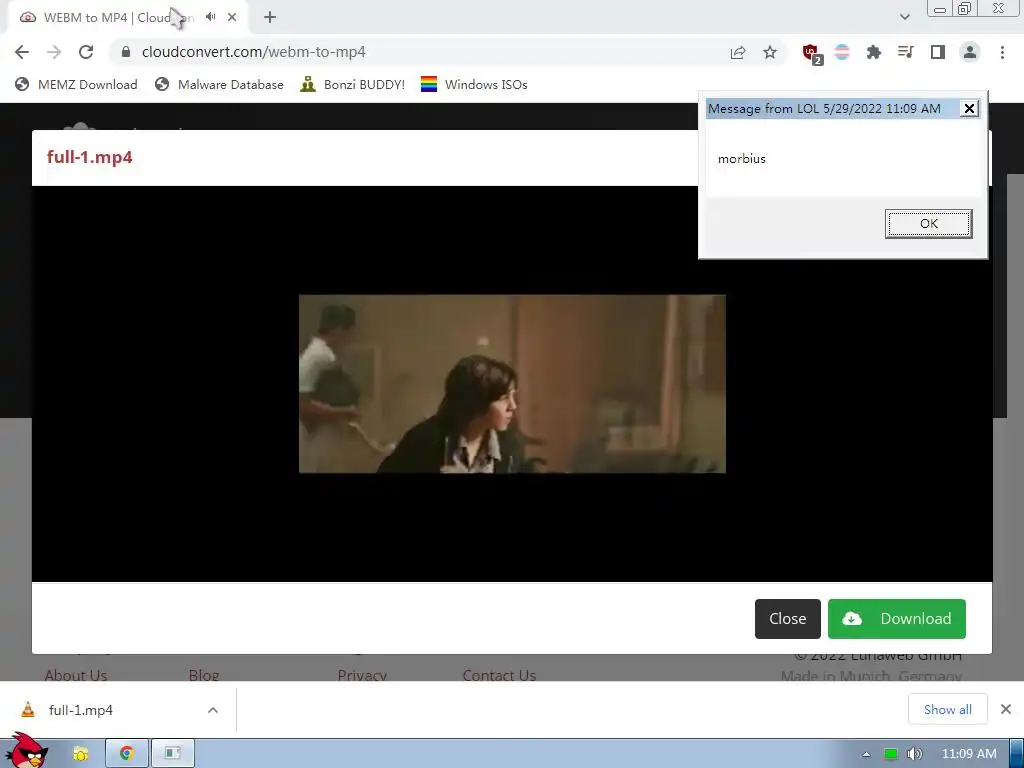Show hidden system tray icons
Image resolution: width=1024 pixels, height=768 pixels.
(x=866, y=754)
